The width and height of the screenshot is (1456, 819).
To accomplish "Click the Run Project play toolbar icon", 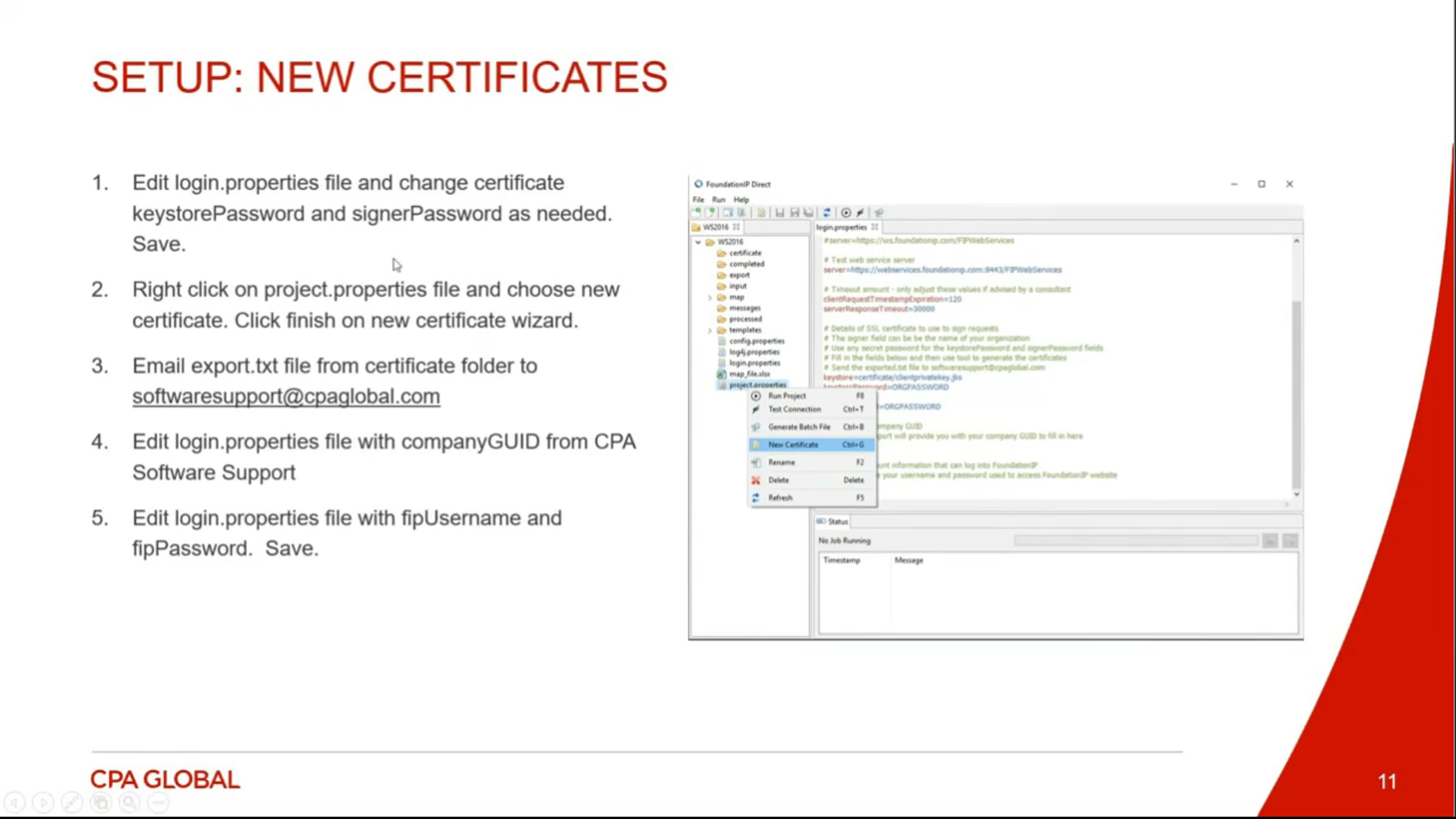I will coord(846,212).
